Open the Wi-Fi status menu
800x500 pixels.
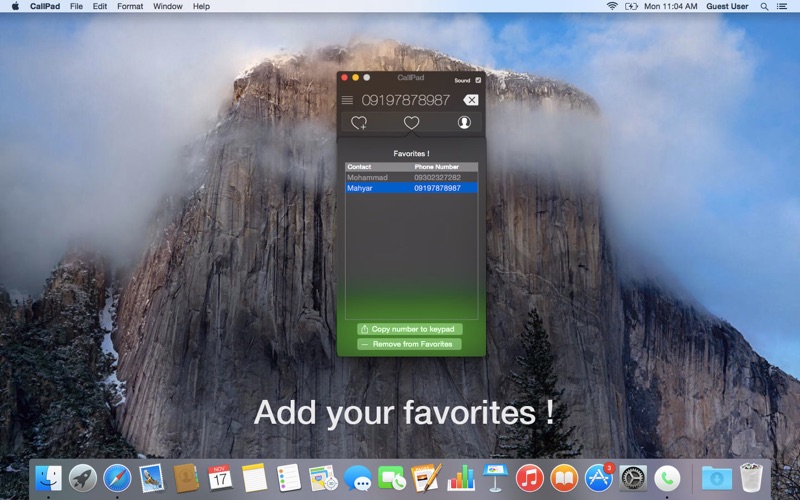[612, 6]
